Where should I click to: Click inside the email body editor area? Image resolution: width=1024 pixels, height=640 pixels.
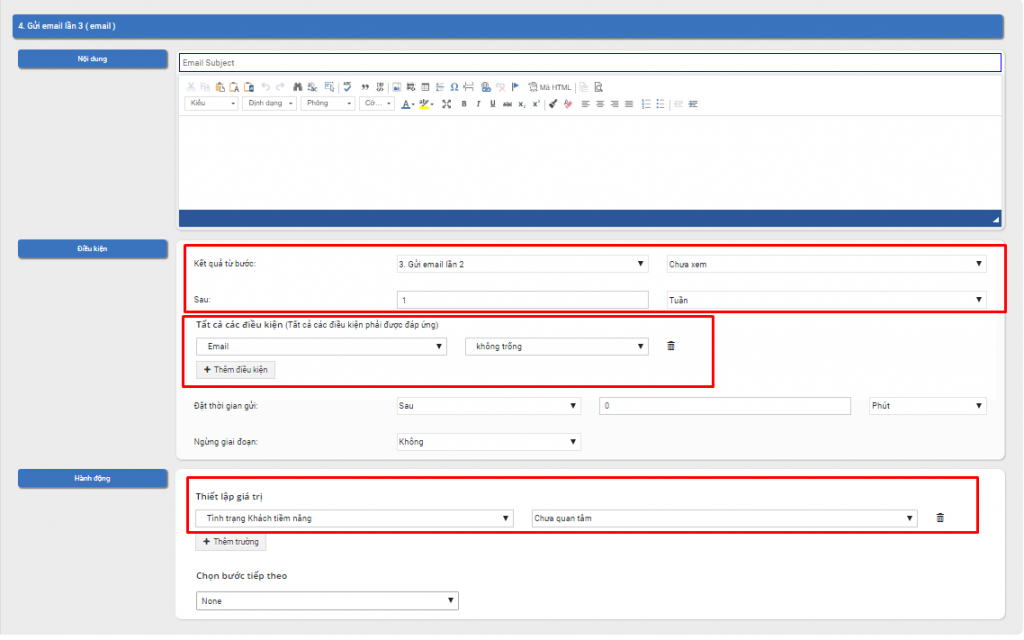tap(590, 163)
